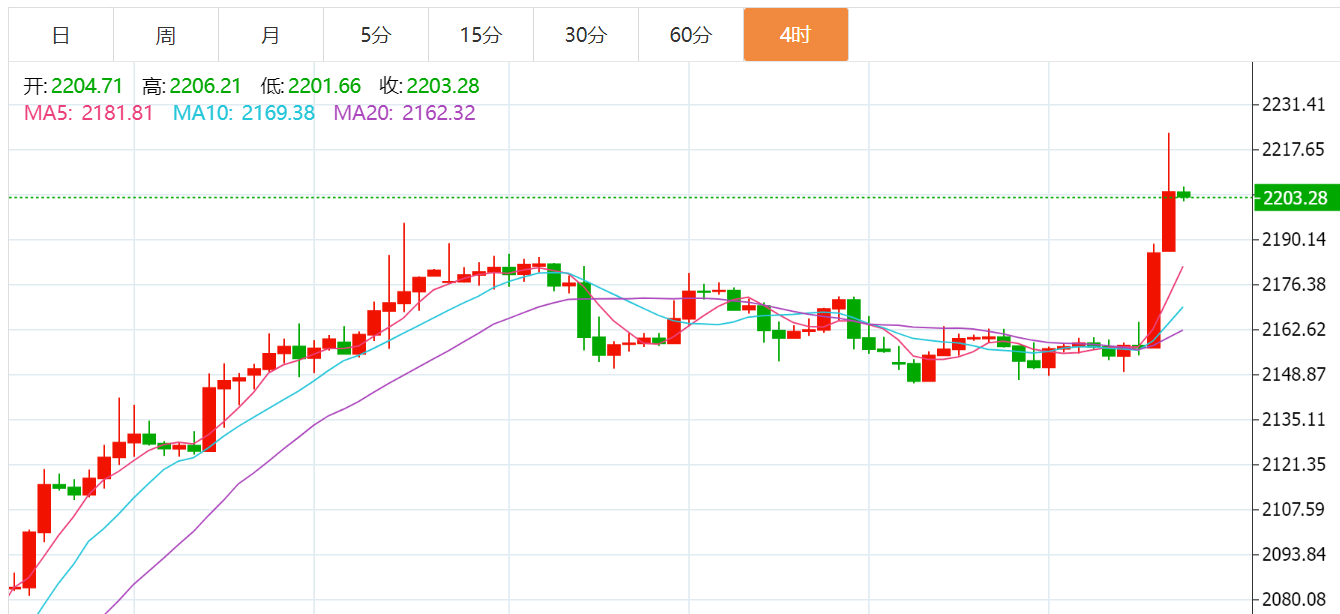Click the 2176.38 price axis label

point(1294,285)
